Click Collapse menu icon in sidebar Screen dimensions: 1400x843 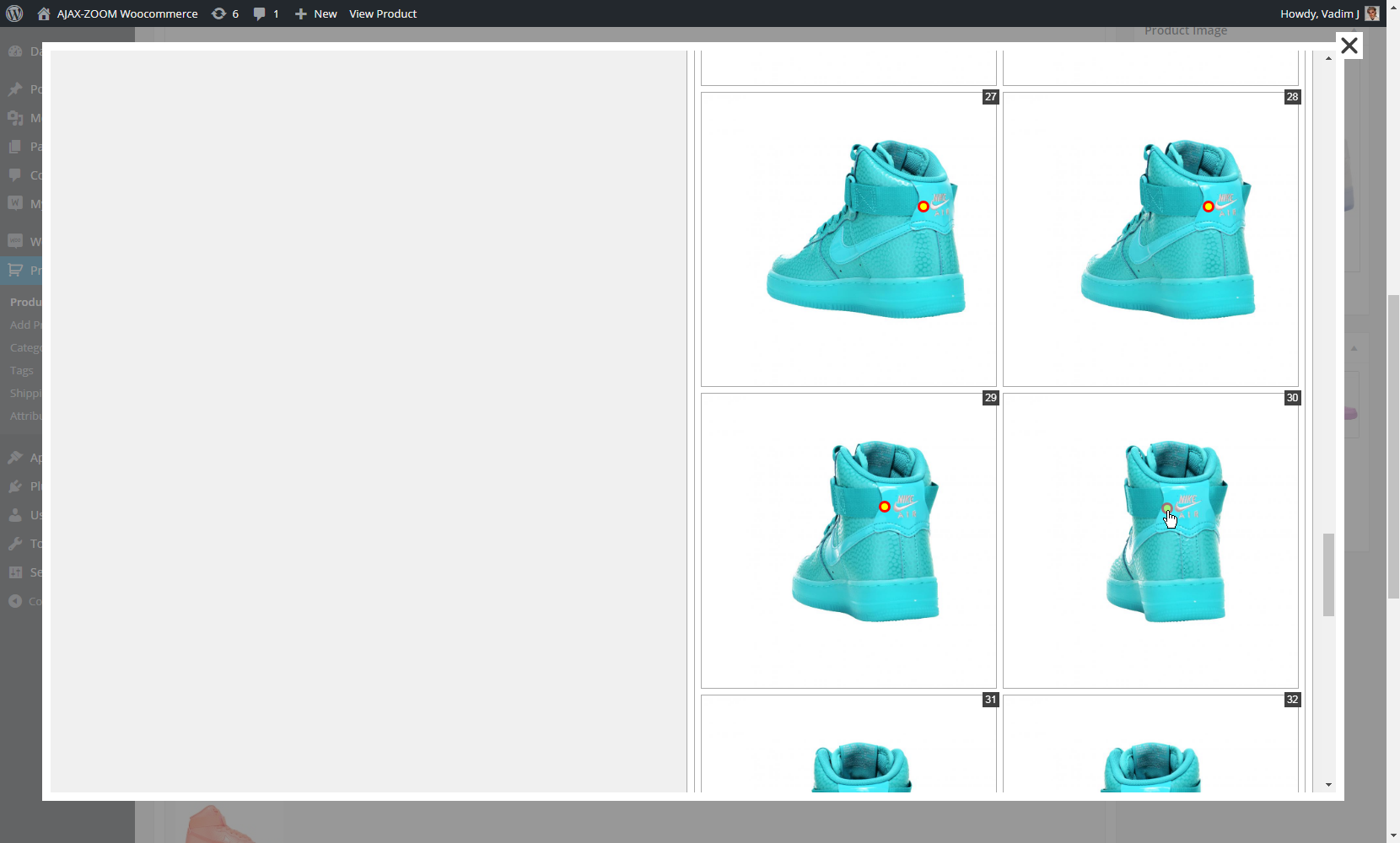click(15, 601)
